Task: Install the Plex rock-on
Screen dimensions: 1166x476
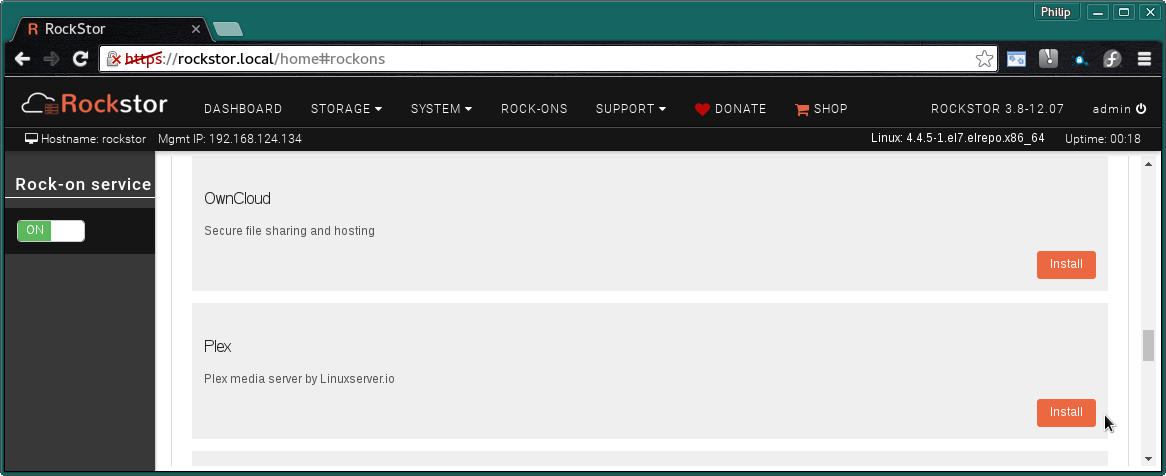Action: (1066, 413)
